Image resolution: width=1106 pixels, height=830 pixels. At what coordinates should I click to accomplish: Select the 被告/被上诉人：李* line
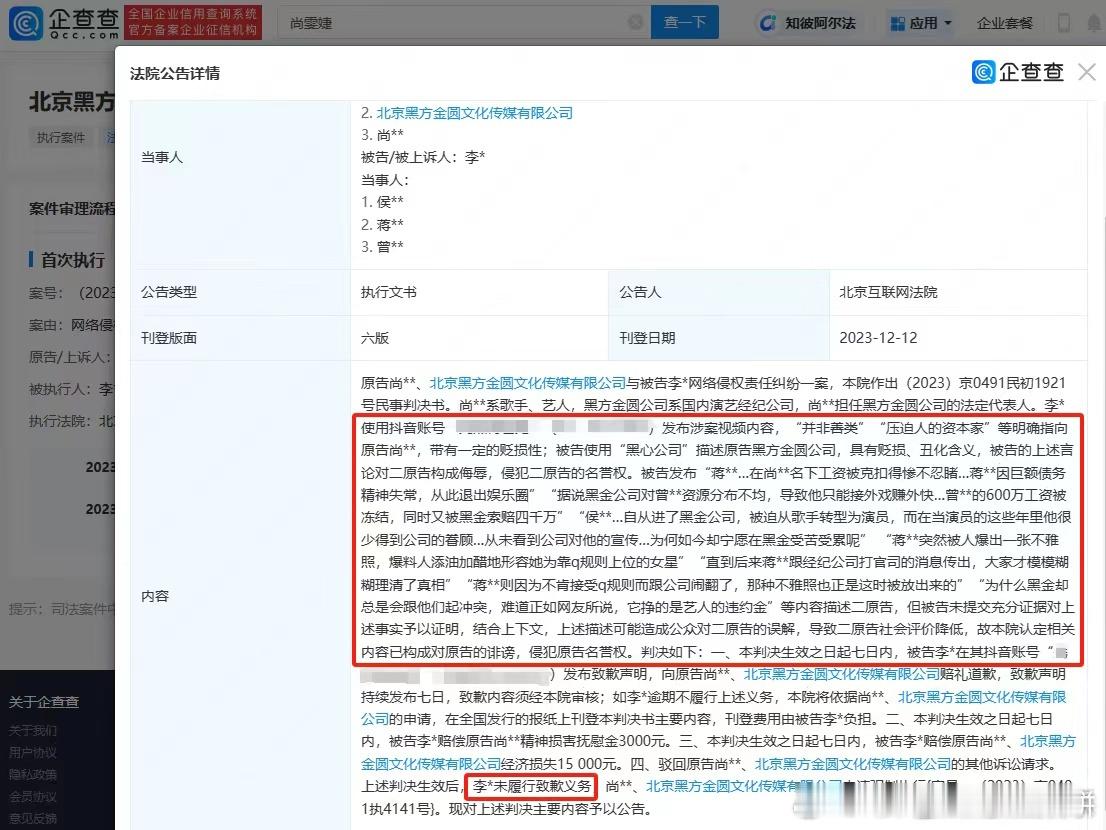(423, 157)
